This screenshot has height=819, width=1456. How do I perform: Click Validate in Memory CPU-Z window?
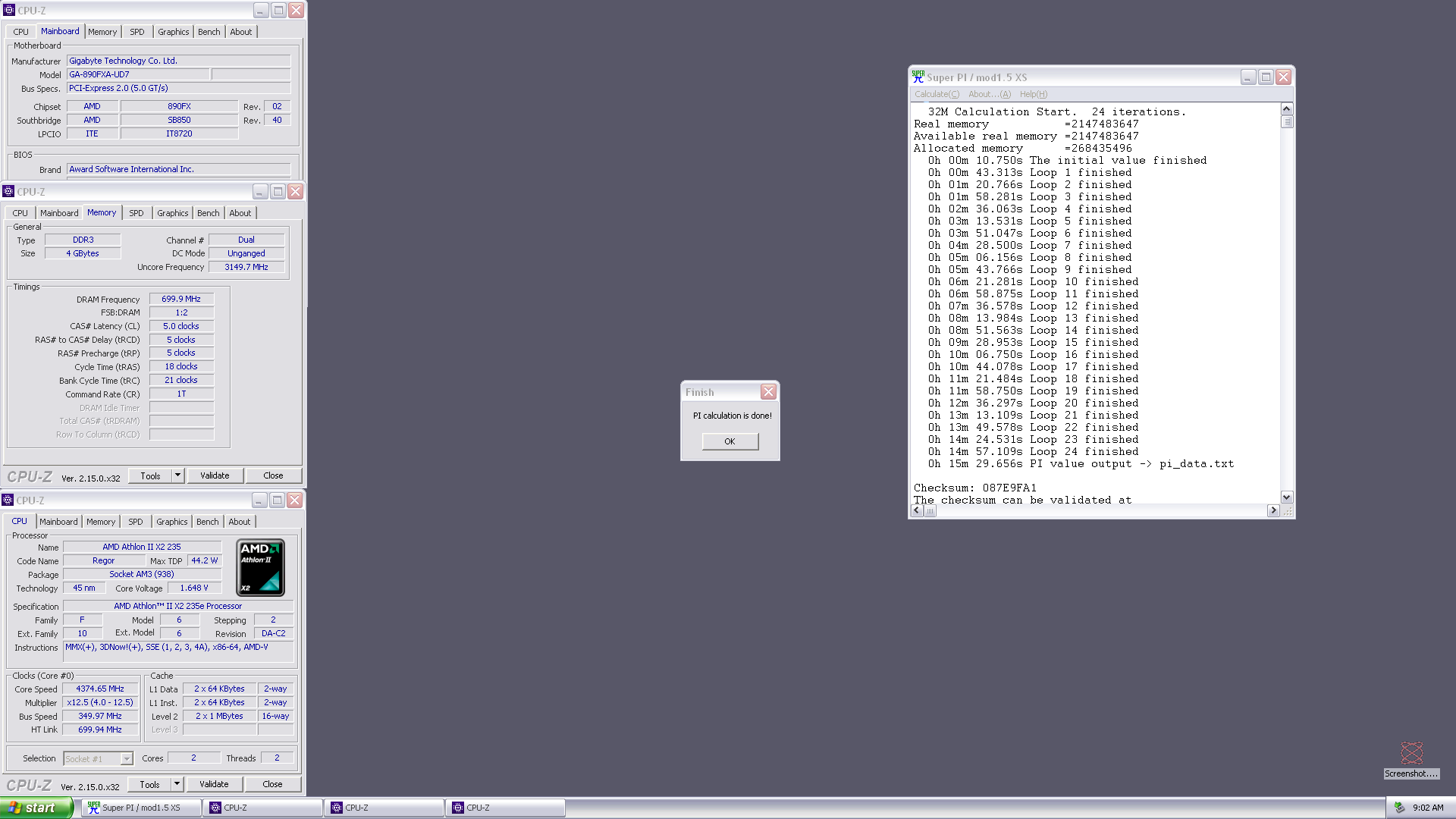tap(215, 475)
